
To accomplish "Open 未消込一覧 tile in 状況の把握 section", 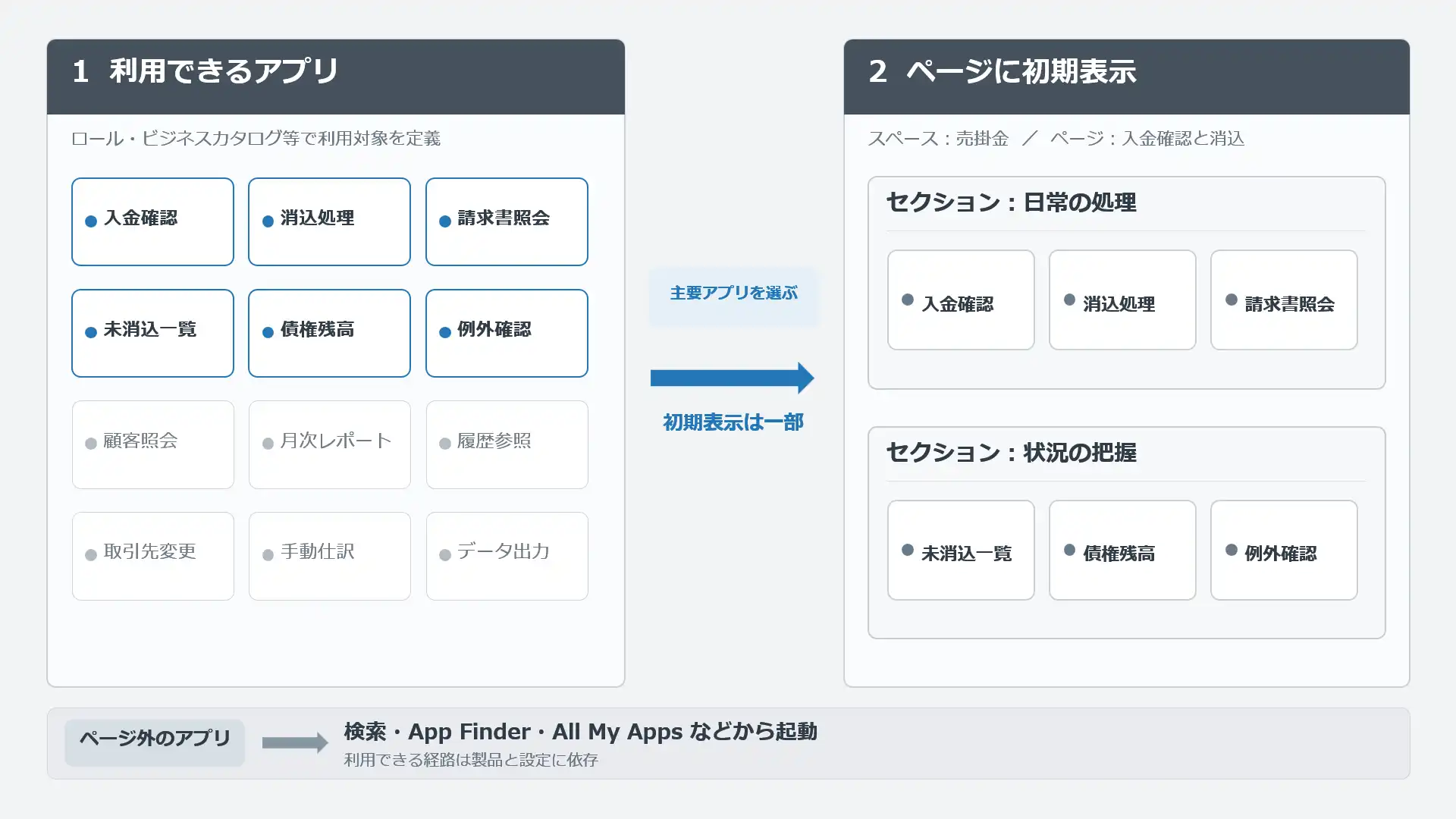I will [961, 550].
